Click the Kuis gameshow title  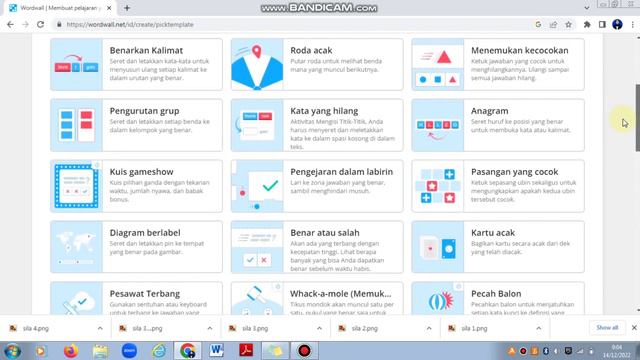(141, 172)
